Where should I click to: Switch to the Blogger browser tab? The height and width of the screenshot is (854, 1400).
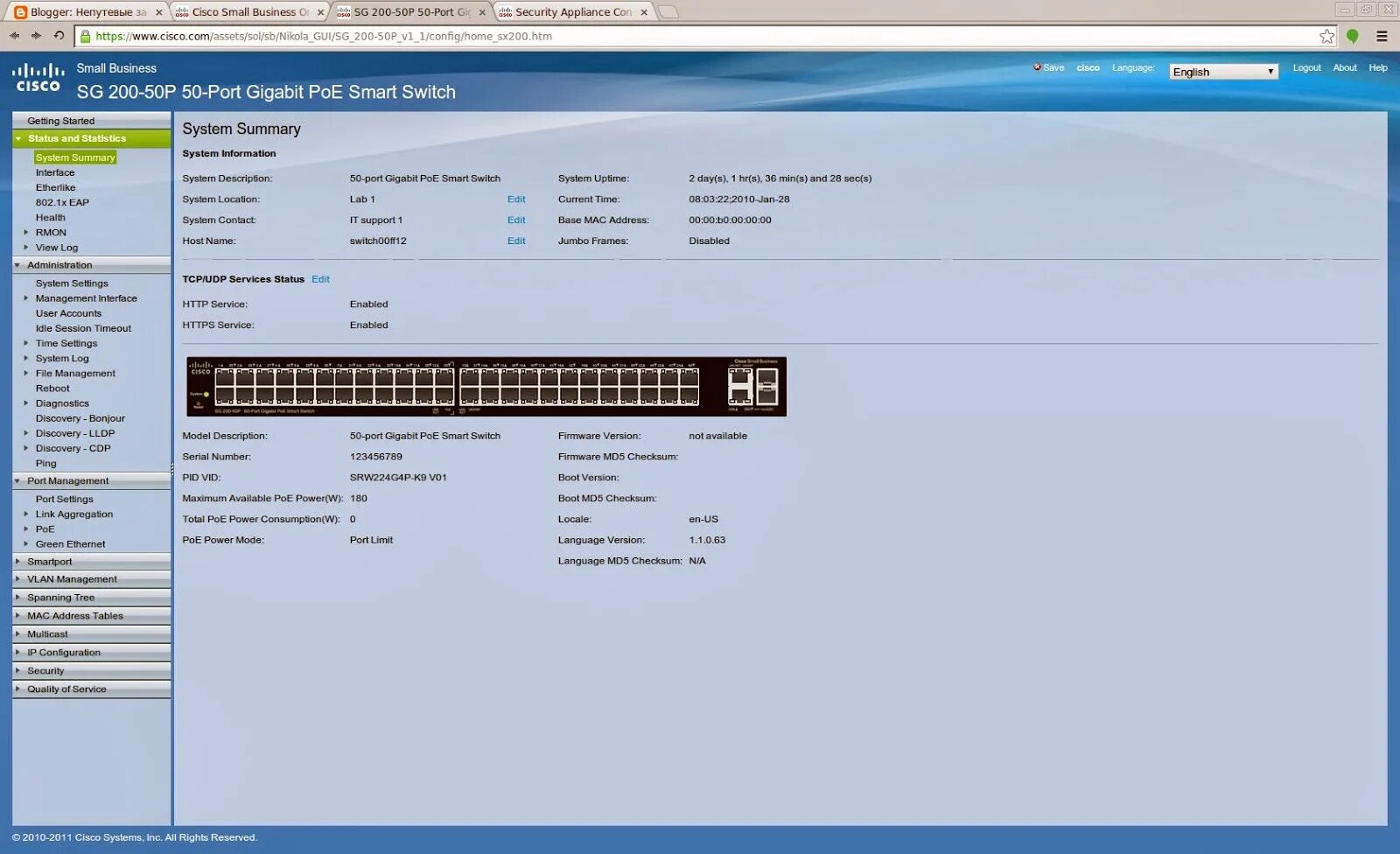pos(87,12)
